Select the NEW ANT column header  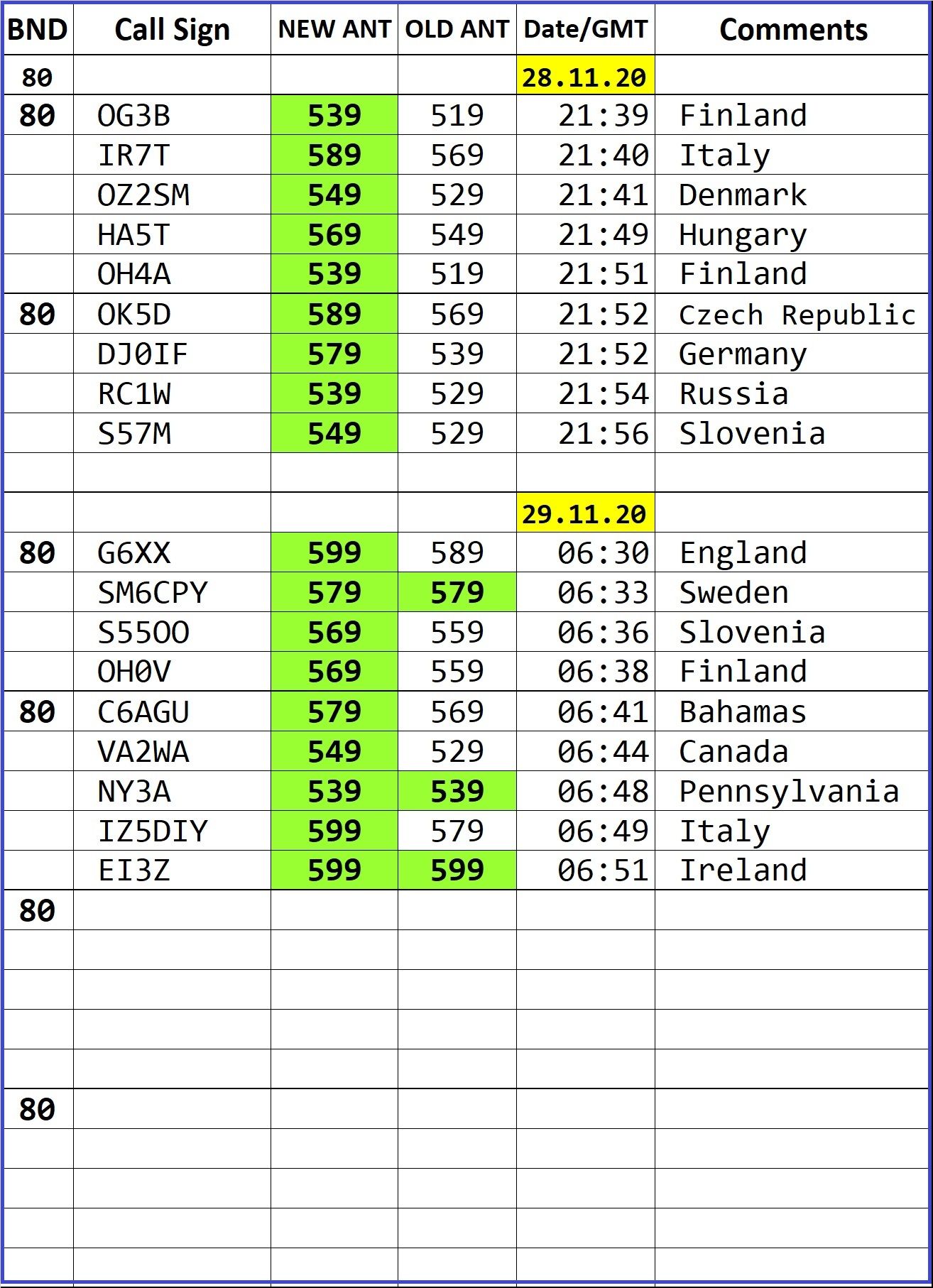coord(334,30)
